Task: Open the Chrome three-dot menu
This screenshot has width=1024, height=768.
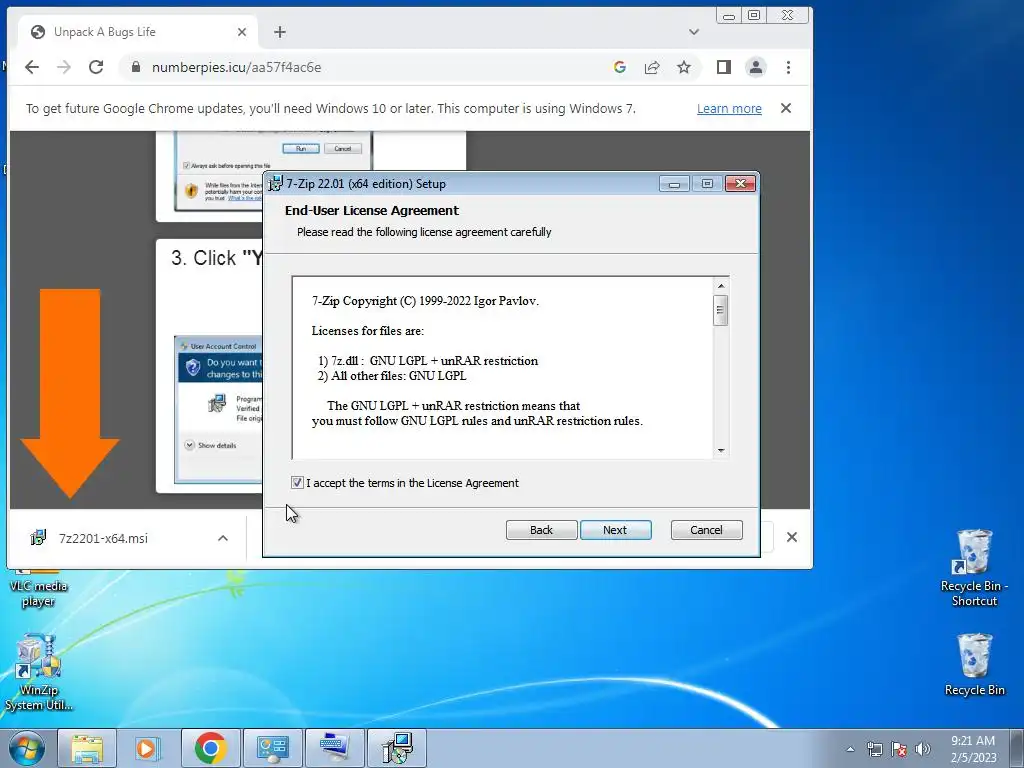Action: (x=788, y=67)
